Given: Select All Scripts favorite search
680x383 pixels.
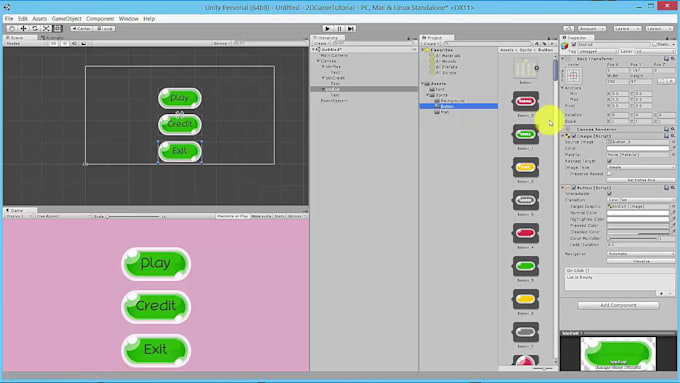Looking at the screenshot, I should tap(442, 72).
